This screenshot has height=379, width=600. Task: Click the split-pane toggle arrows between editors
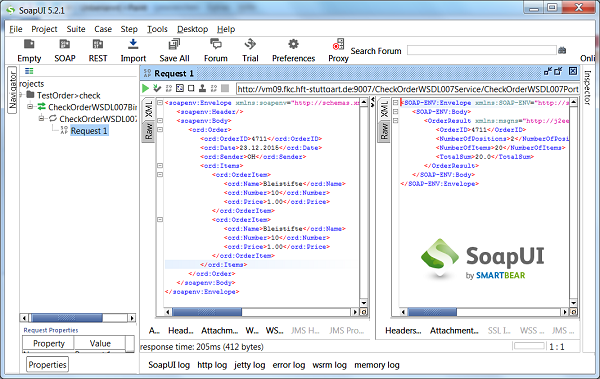click(373, 102)
